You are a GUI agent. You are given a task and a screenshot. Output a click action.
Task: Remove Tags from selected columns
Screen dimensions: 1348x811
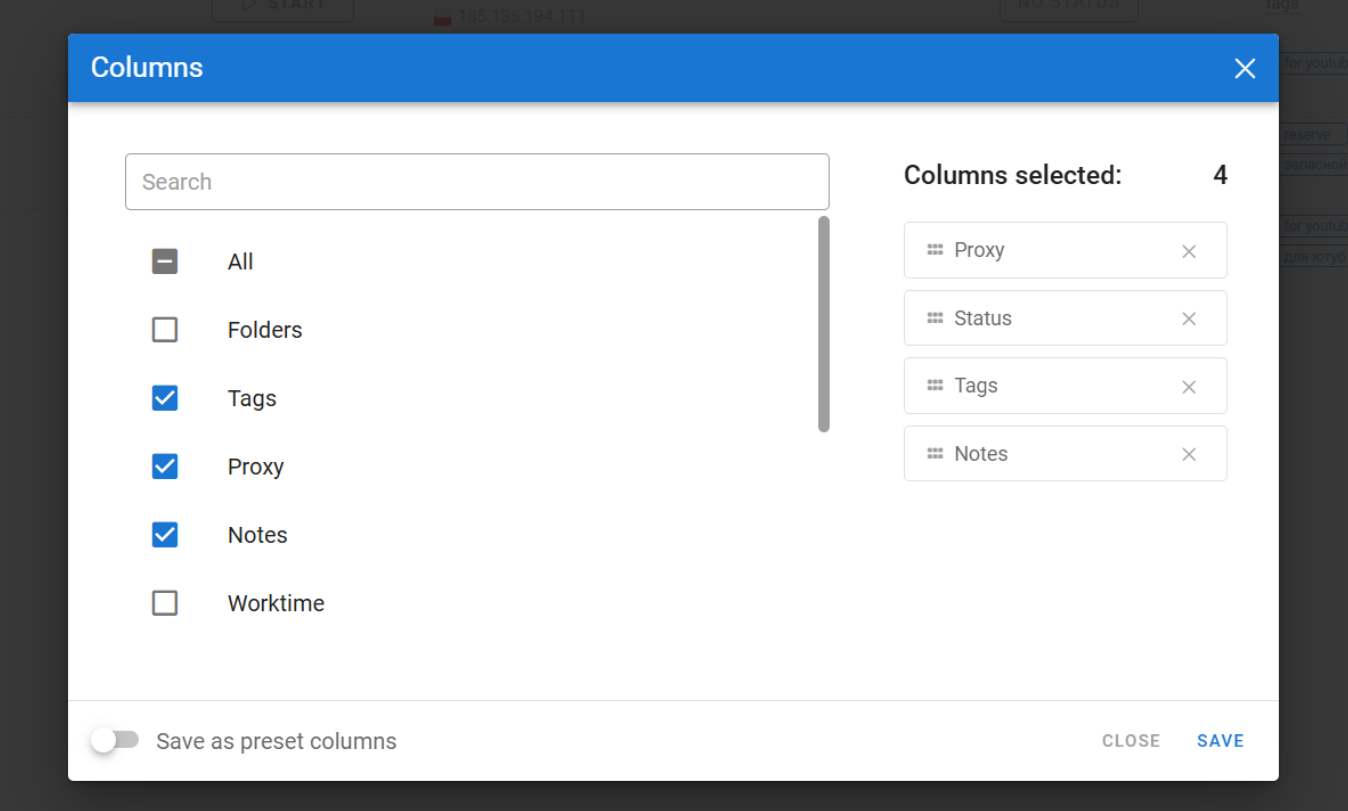[1188, 387]
